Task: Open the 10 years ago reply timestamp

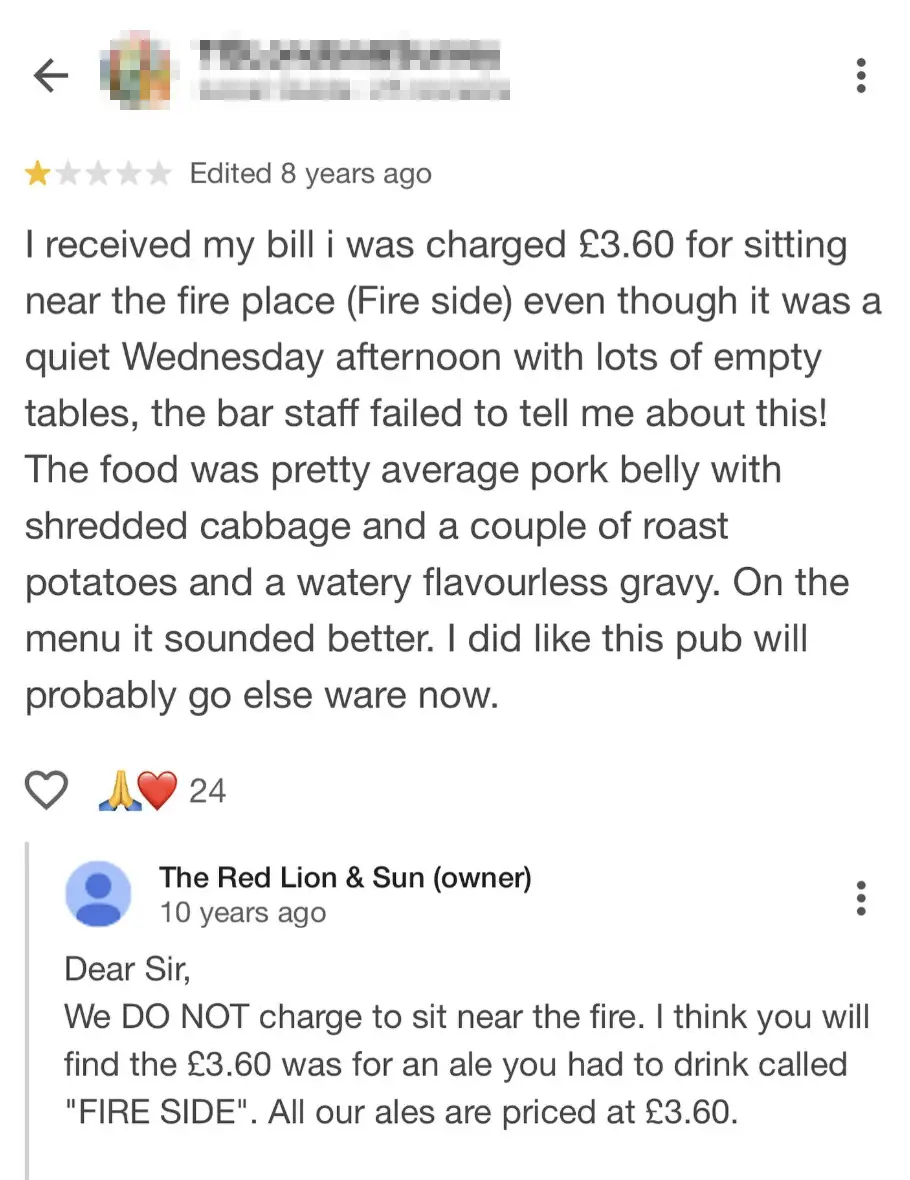Action: [x=241, y=912]
